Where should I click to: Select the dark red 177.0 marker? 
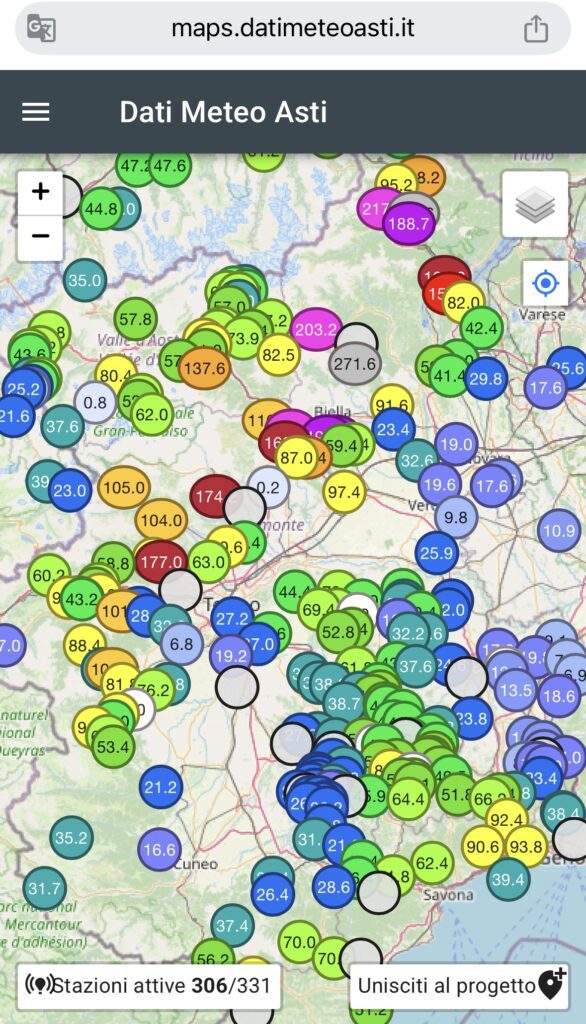[161, 562]
